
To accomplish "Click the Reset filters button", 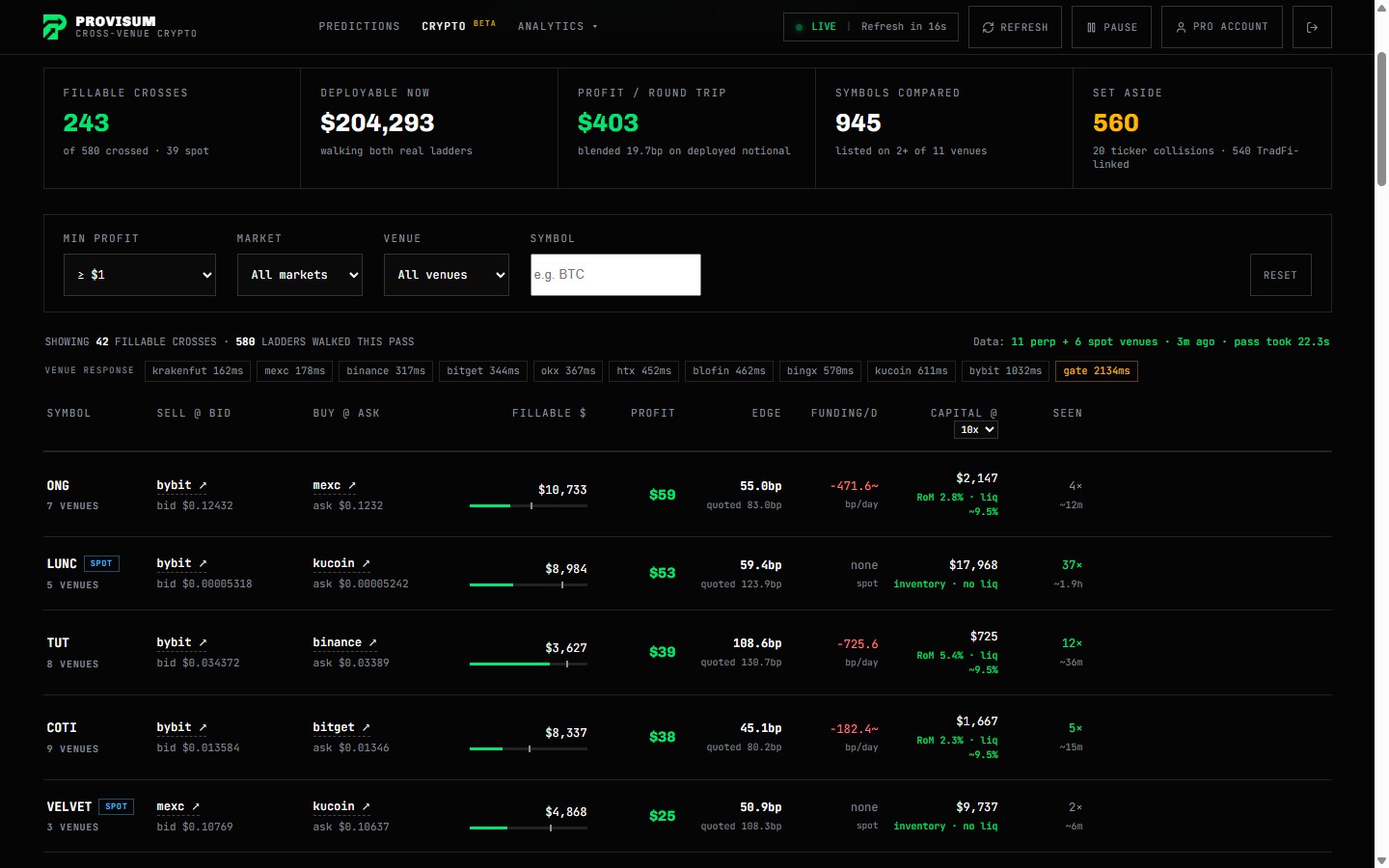I will 1281,275.
